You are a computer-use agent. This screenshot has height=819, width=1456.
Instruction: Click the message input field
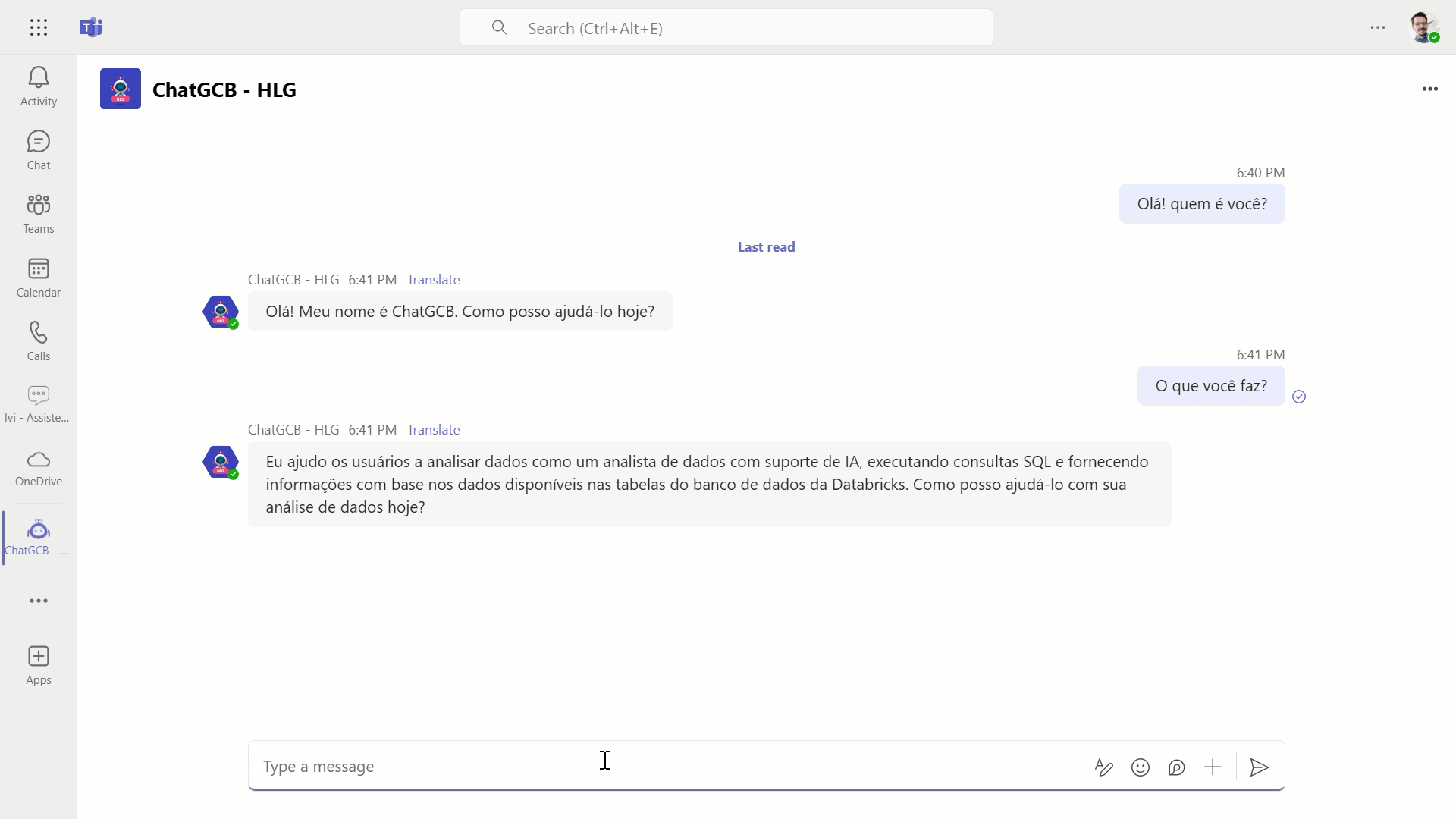pos(605,765)
